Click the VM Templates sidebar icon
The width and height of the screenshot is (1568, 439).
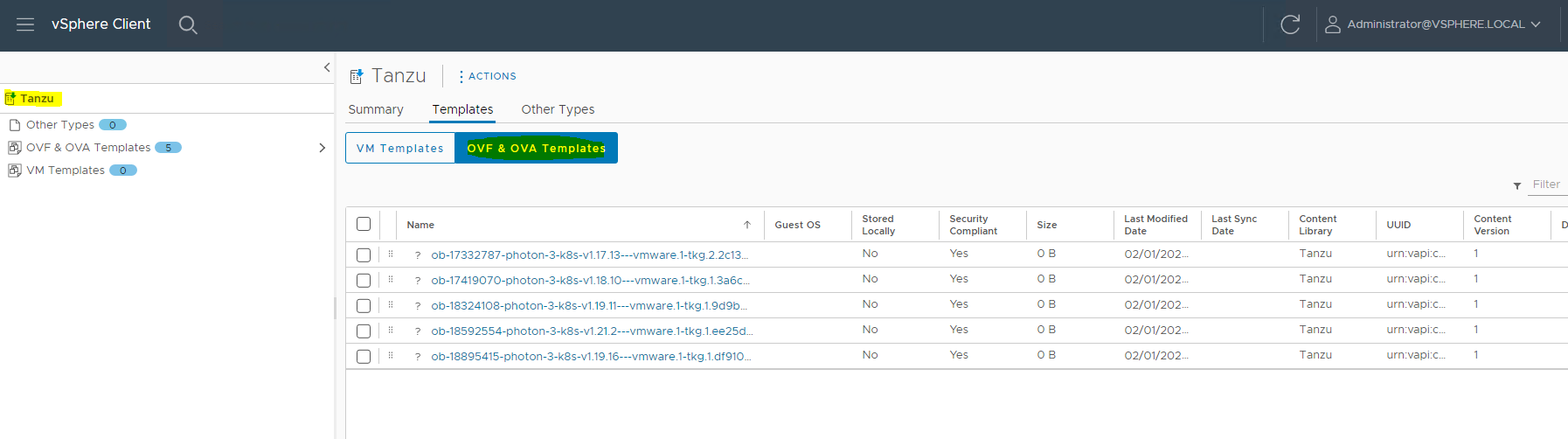pyautogui.click(x=14, y=171)
